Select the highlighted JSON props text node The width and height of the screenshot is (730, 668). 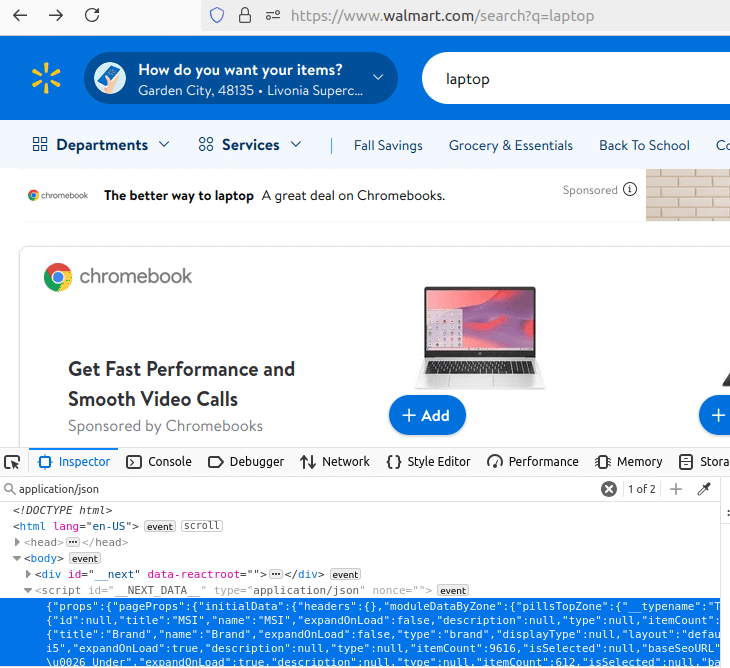click(359, 632)
